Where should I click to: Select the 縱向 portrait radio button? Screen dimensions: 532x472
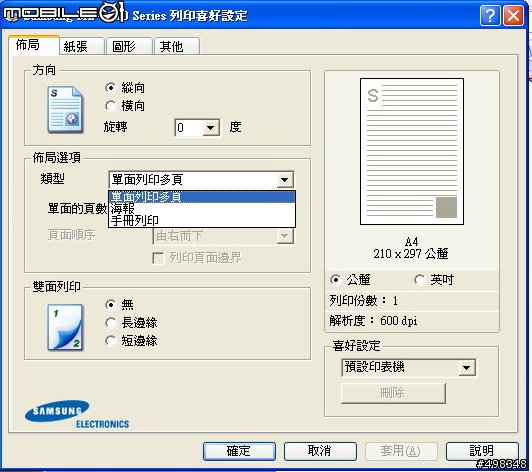coord(111,88)
